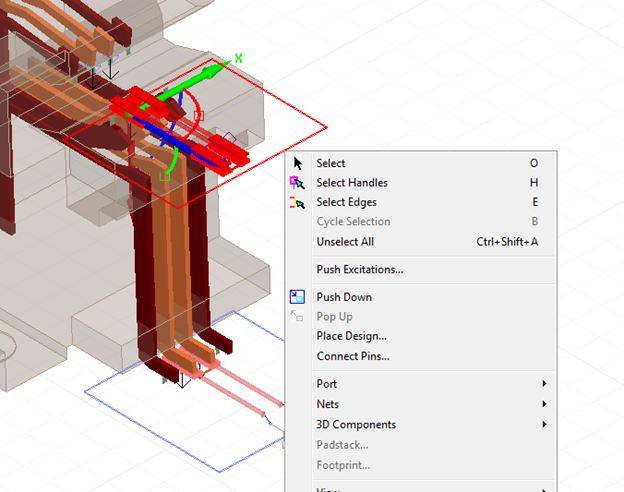Click the green square gizmo handle
This screenshot has height=492, width=624.
(165, 176)
